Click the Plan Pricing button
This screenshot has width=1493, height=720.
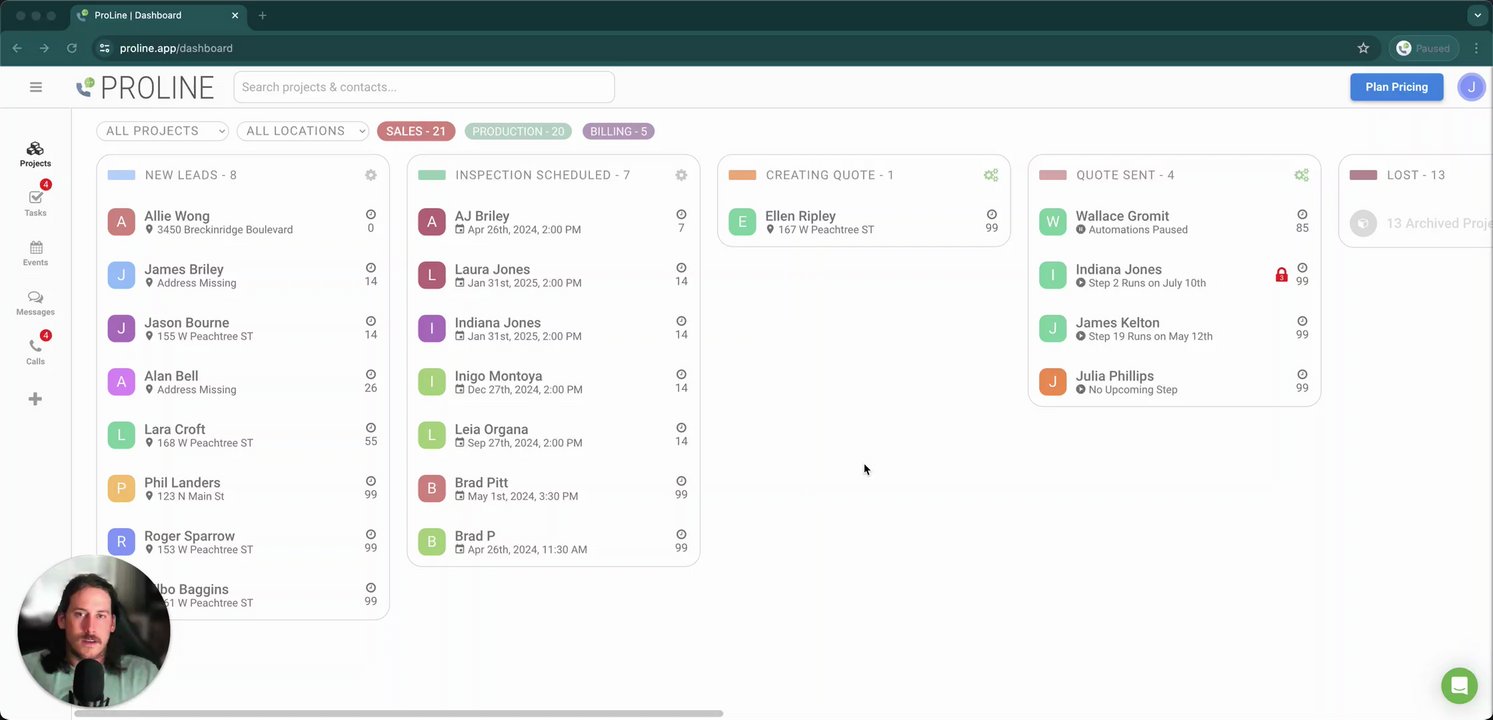(1396, 87)
